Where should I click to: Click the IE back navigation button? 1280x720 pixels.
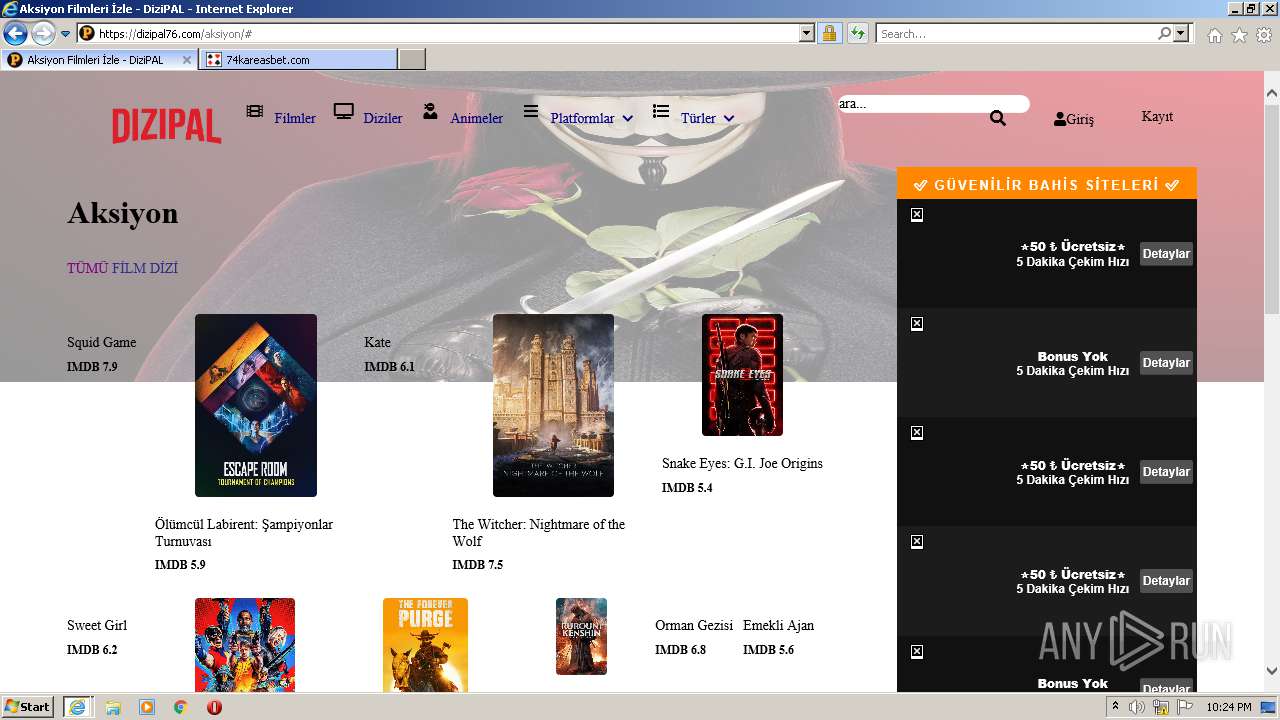pyautogui.click(x=15, y=34)
